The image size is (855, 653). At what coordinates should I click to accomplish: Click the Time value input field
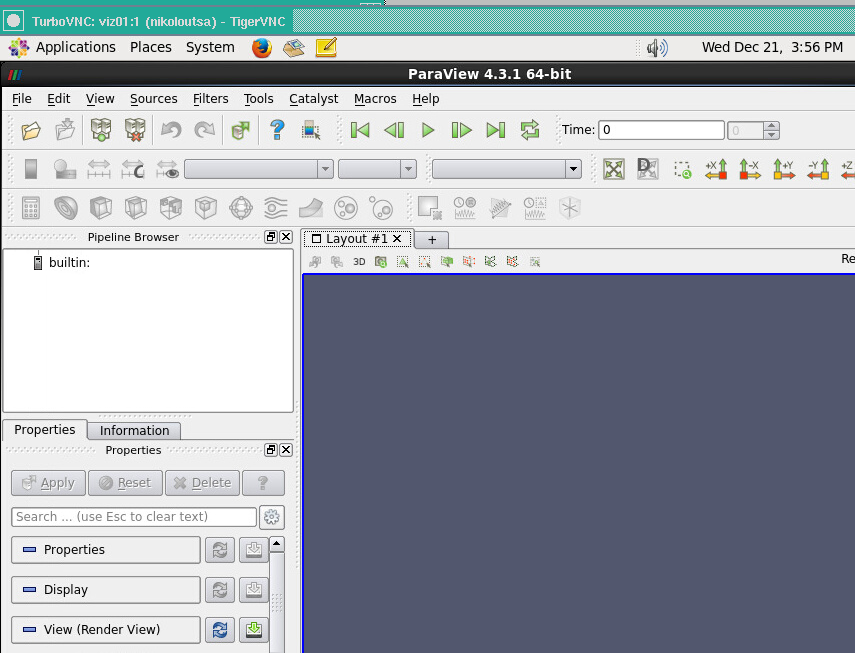pos(661,130)
